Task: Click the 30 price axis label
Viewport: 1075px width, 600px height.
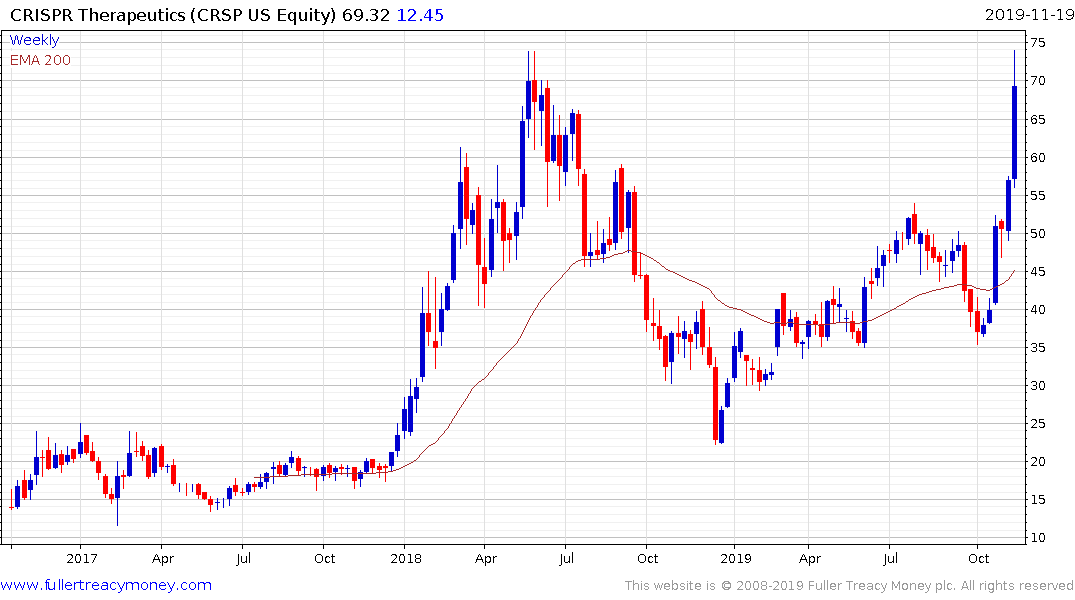Action: tap(1038, 385)
